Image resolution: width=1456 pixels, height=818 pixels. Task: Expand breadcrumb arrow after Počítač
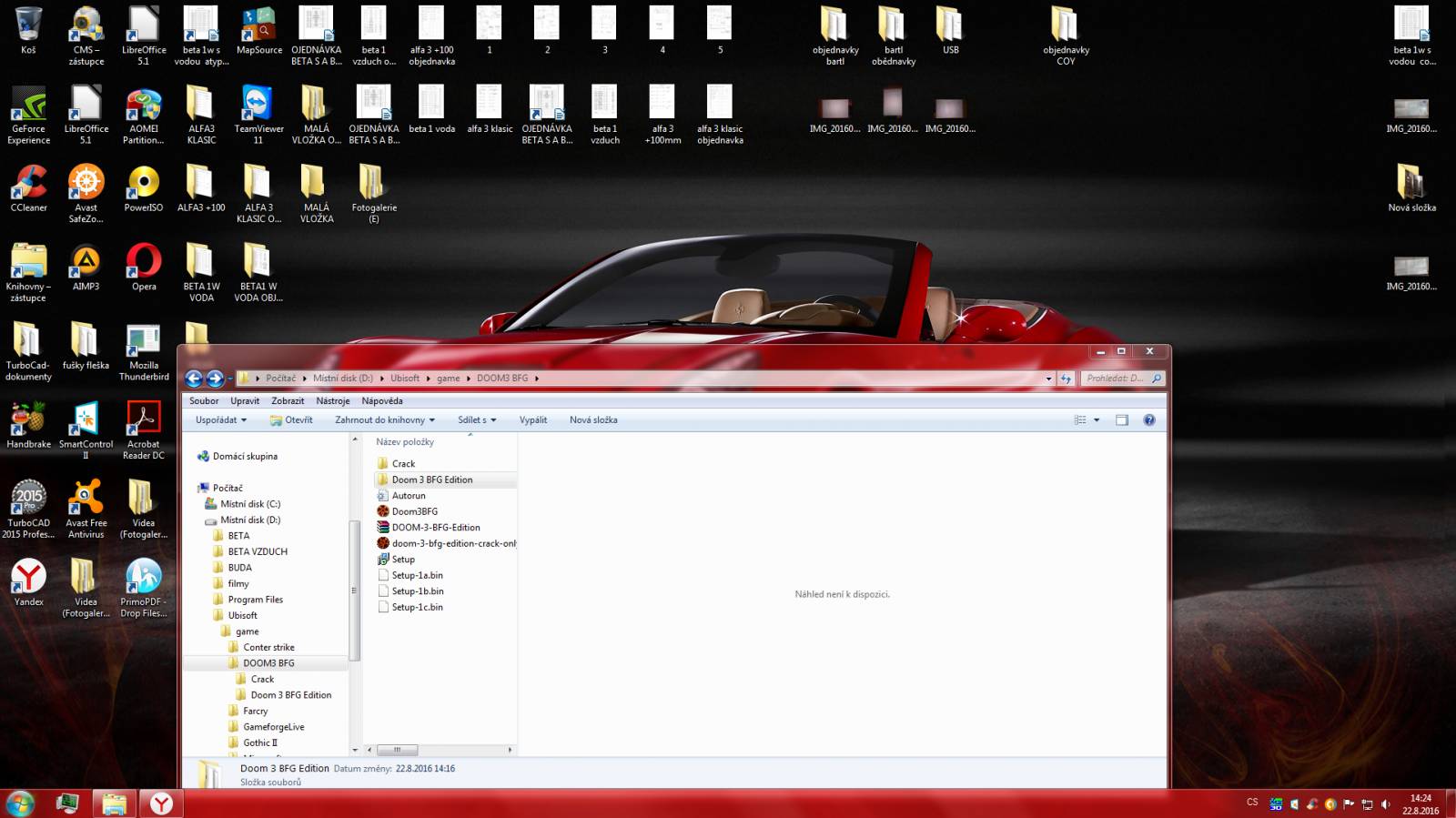pos(305,379)
